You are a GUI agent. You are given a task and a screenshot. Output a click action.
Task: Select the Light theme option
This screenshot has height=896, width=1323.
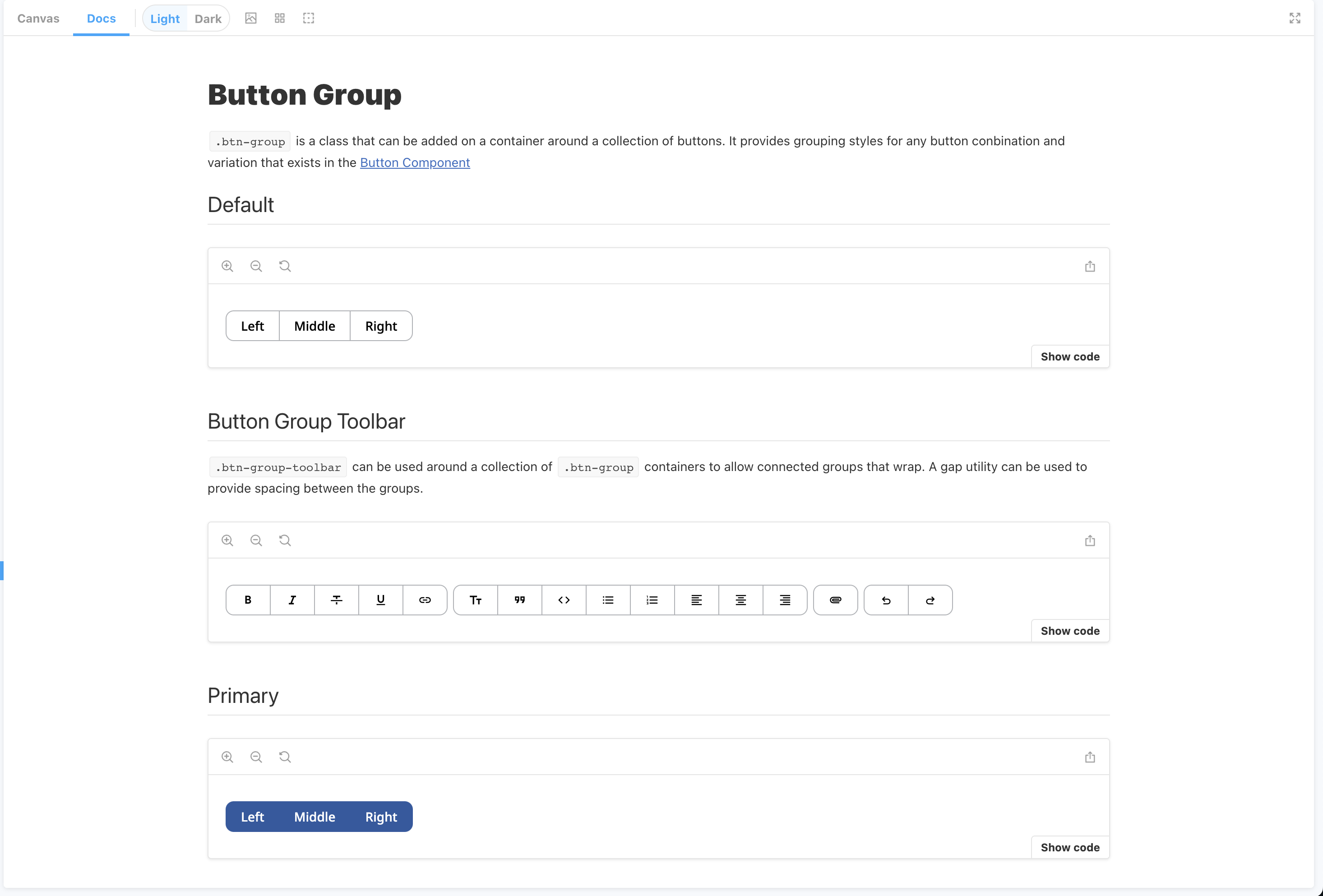[x=165, y=19]
